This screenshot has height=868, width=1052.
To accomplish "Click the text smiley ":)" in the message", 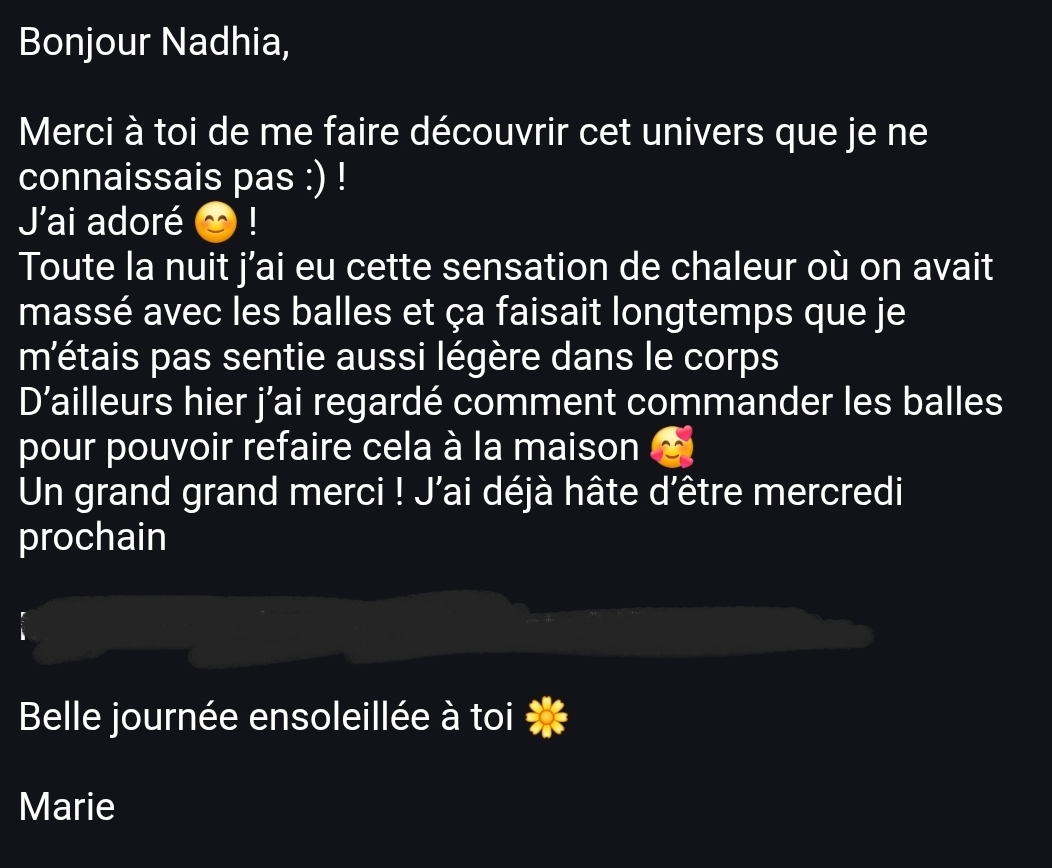I will (x=315, y=178).
